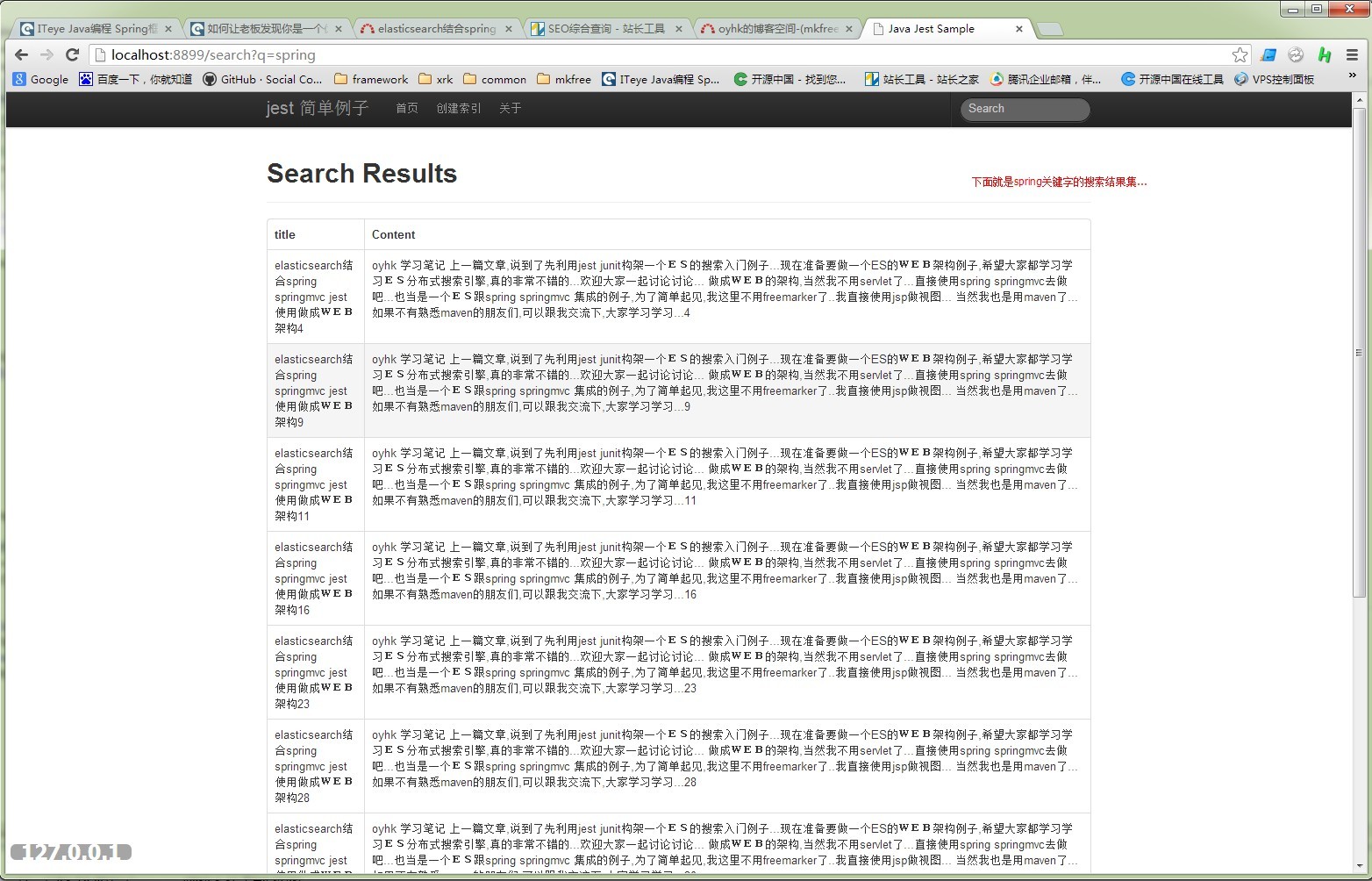Image resolution: width=1372 pixels, height=881 pixels.
Task: Focus the Search box in the navbar
Action: click(x=1025, y=109)
